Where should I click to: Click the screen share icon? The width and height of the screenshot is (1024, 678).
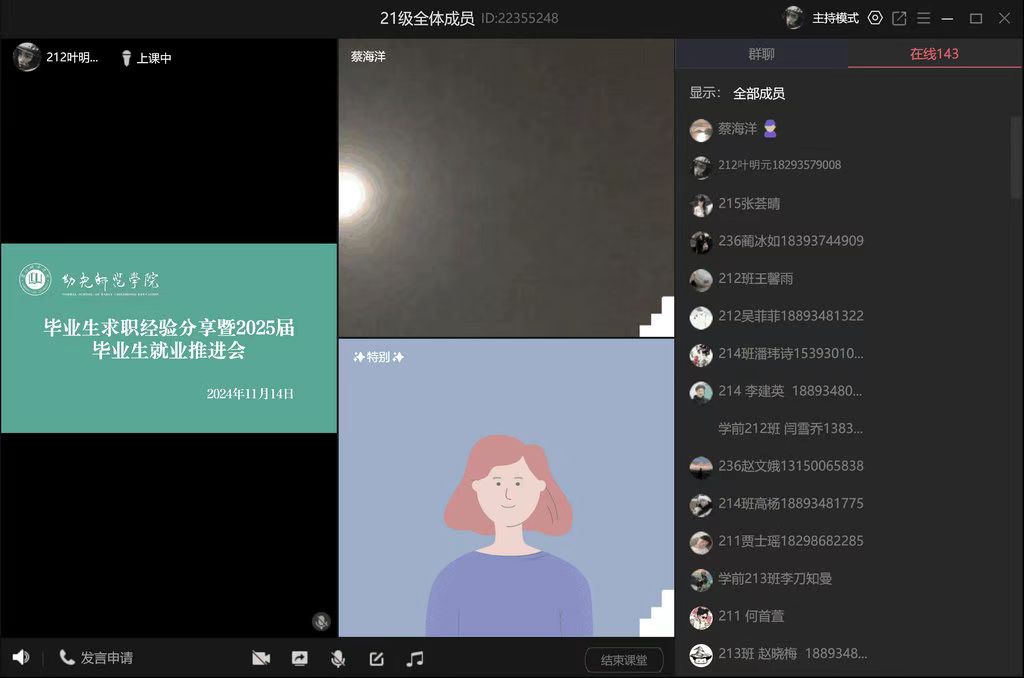[x=299, y=658]
